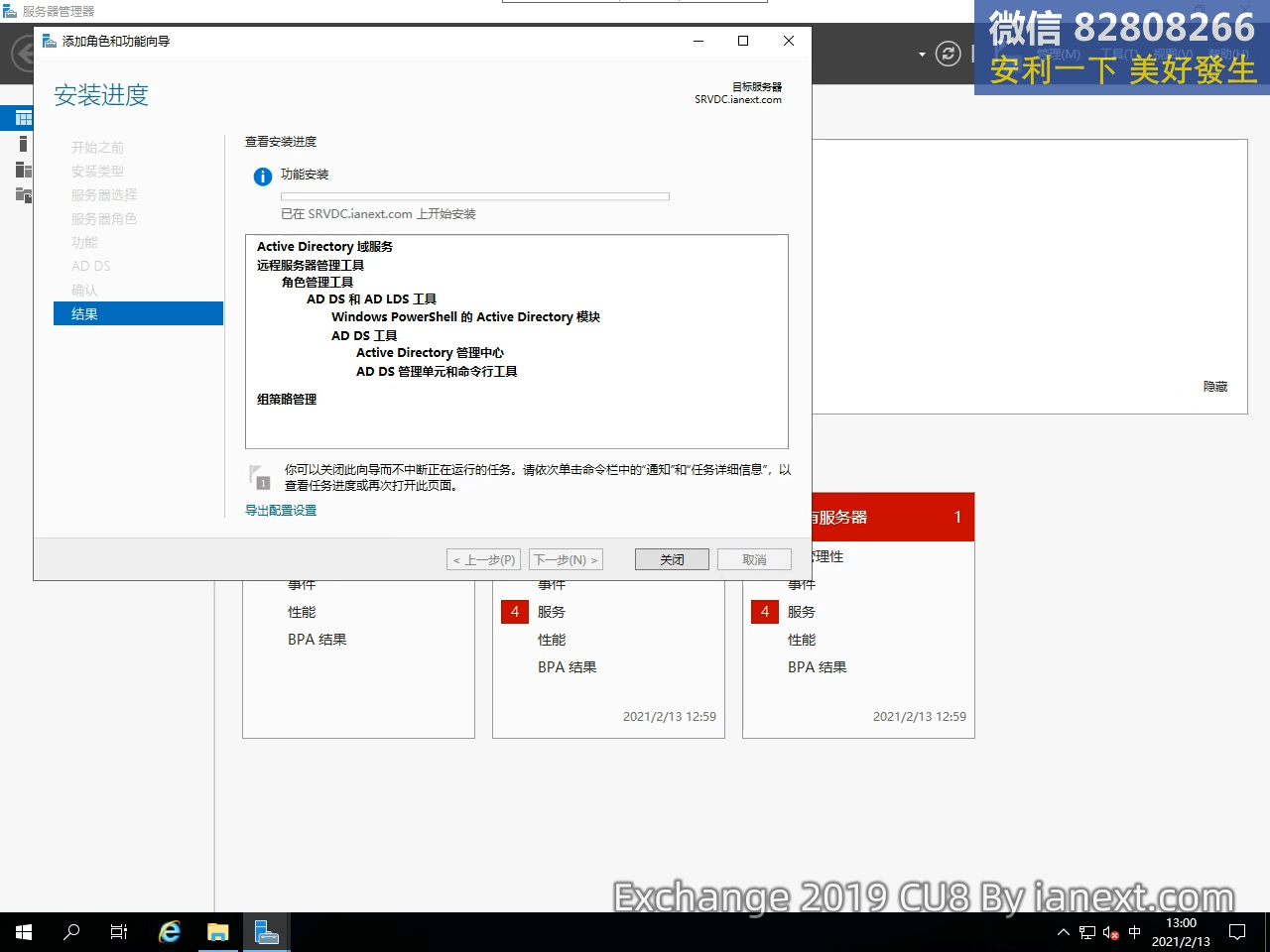Click the Refresh icon in Server Manager header
1270x952 pixels.
pos(949,54)
